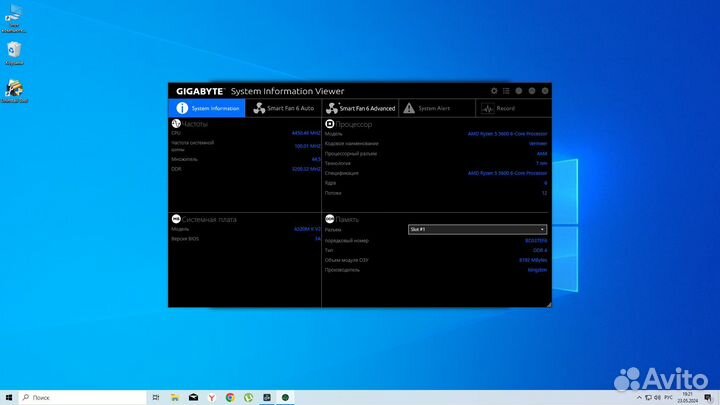Click the Системная плата section icon
This screenshot has height=405, width=720.
click(x=176, y=218)
